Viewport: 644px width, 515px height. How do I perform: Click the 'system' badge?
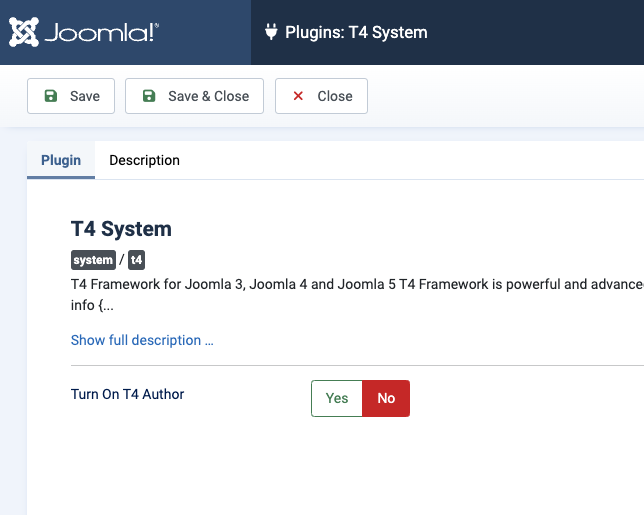(93, 260)
